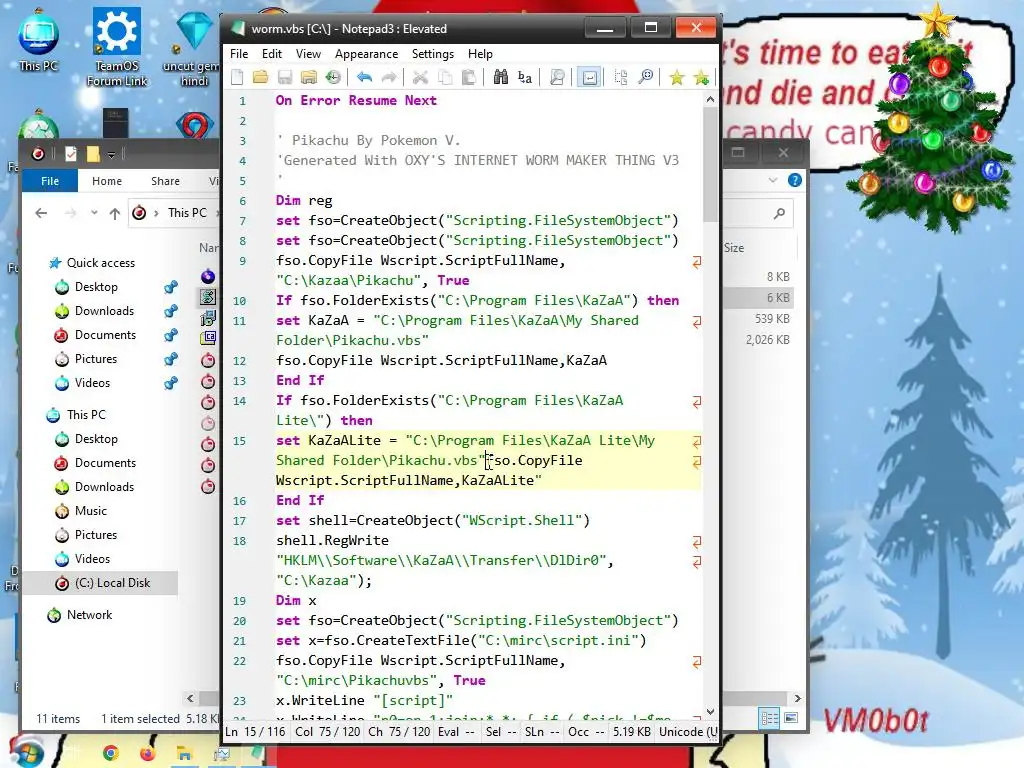
Task: Click the Copy icon in Notepad3 toolbar
Action: coord(445,78)
